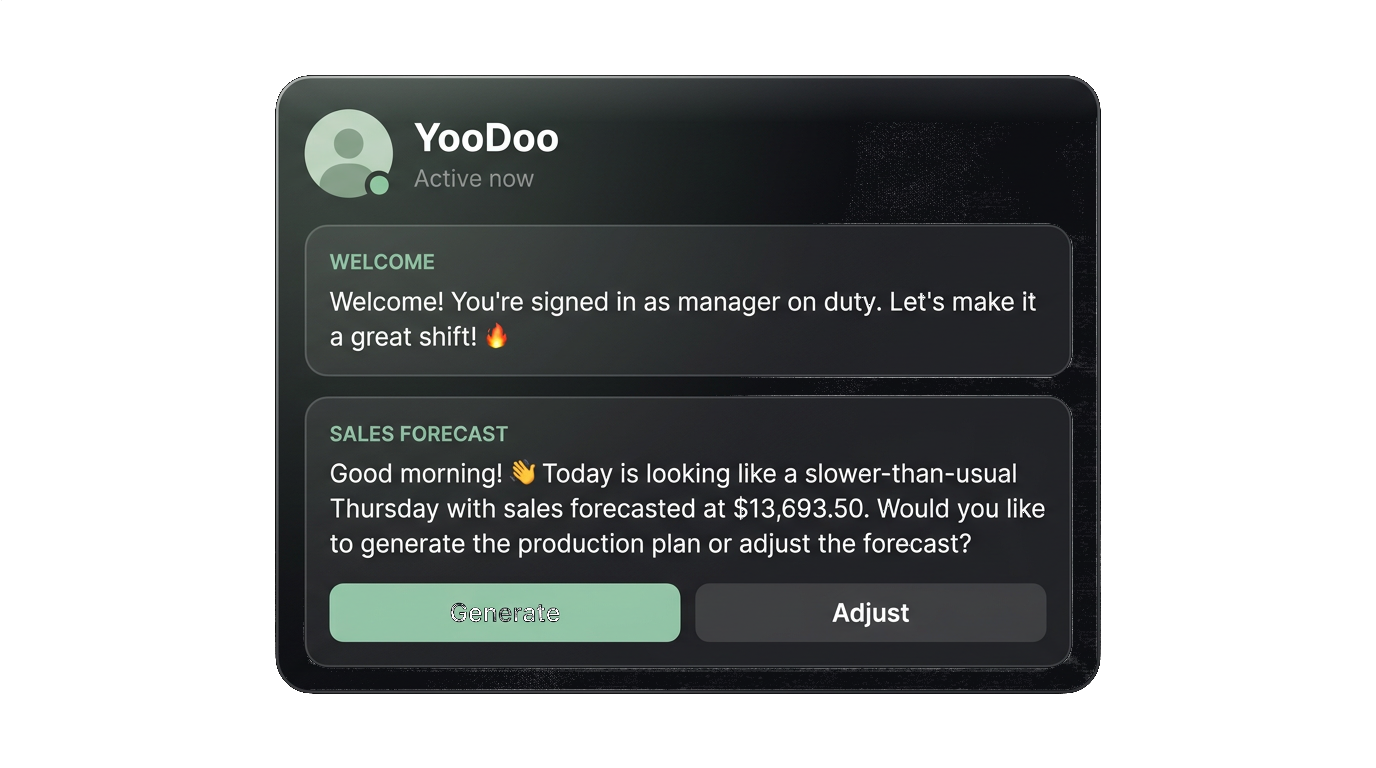Open the YooDoo profile avatar
This screenshot has width=1376, height=768.
click(348, 153)
